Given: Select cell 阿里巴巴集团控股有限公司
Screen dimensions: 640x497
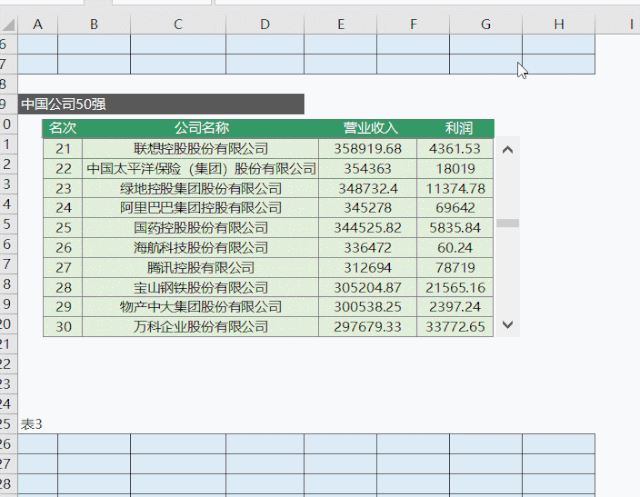Looking at the screenshot, I should pyautogui.click(x=200, y=208).
